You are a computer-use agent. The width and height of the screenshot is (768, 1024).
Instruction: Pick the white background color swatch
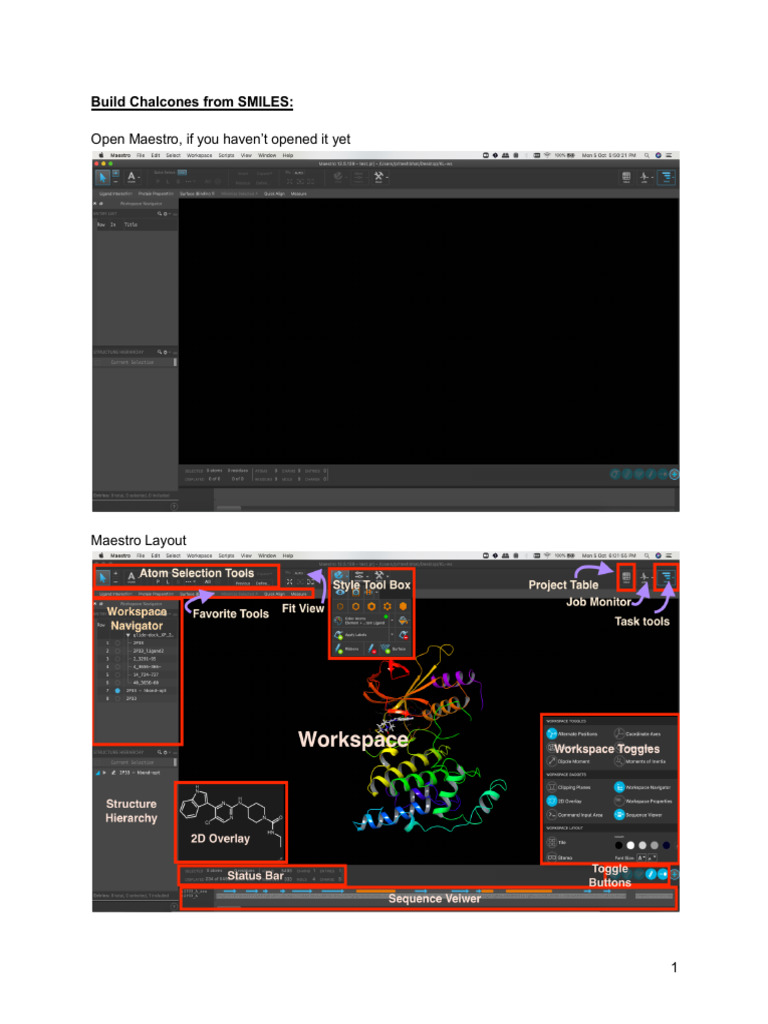pyautogui.click(x=630, y=845)
